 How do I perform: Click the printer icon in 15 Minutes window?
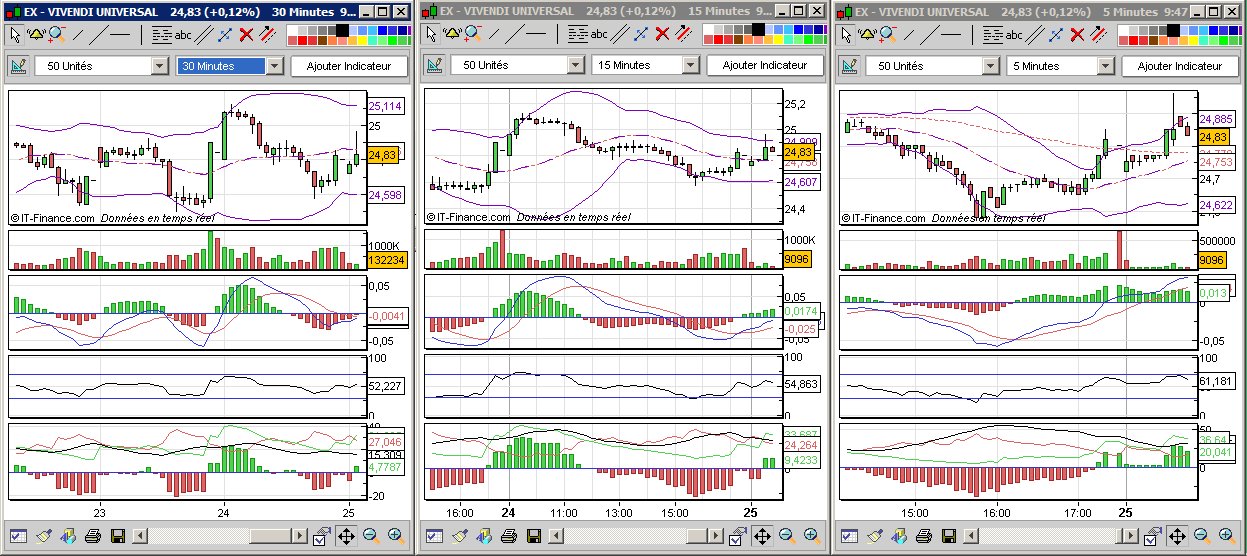point(508,536)
